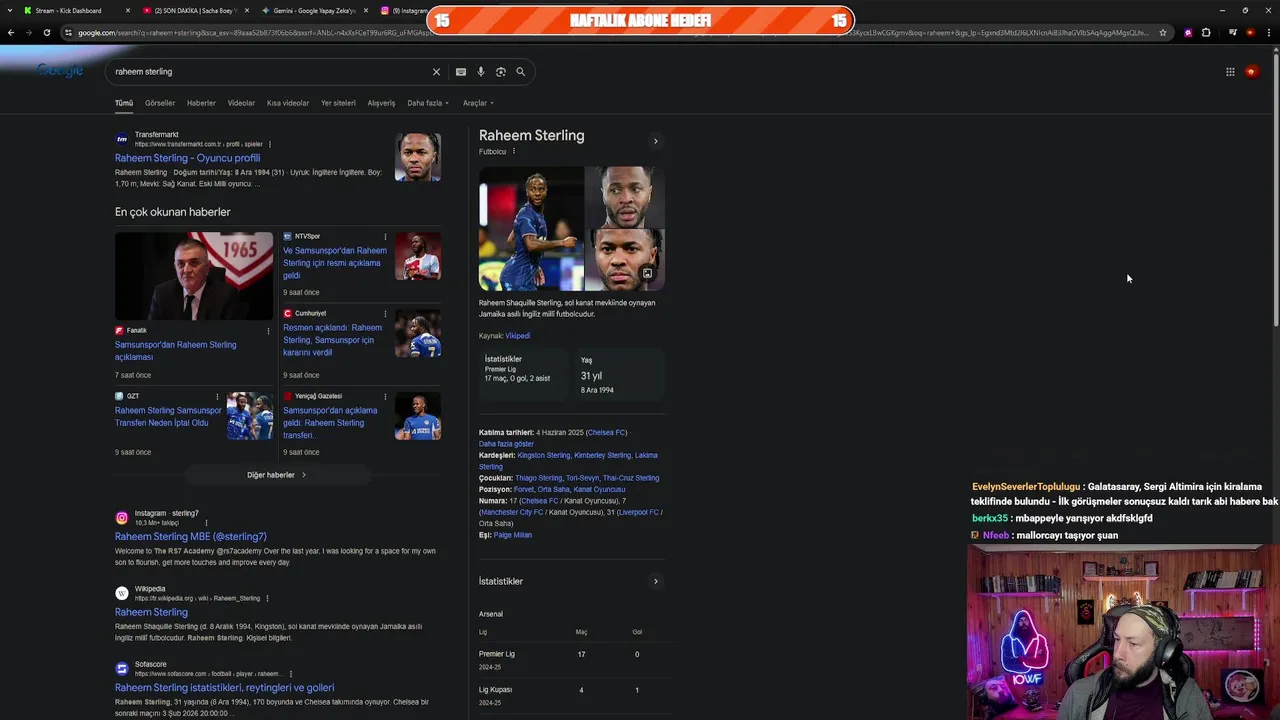Open Google Lens image search
The image size is (1280, 720).
click(501, 72)
